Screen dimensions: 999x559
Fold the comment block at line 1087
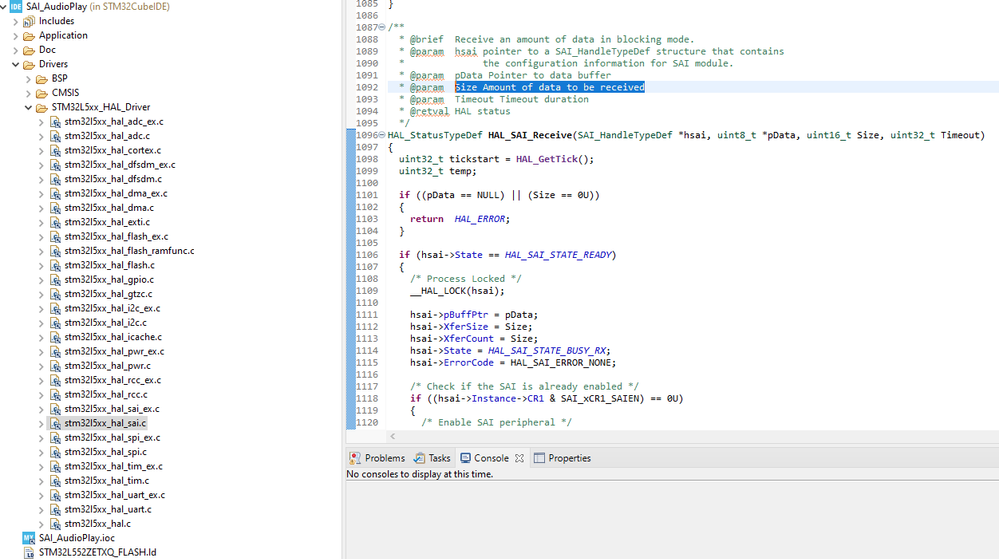(x=382, y=27)
